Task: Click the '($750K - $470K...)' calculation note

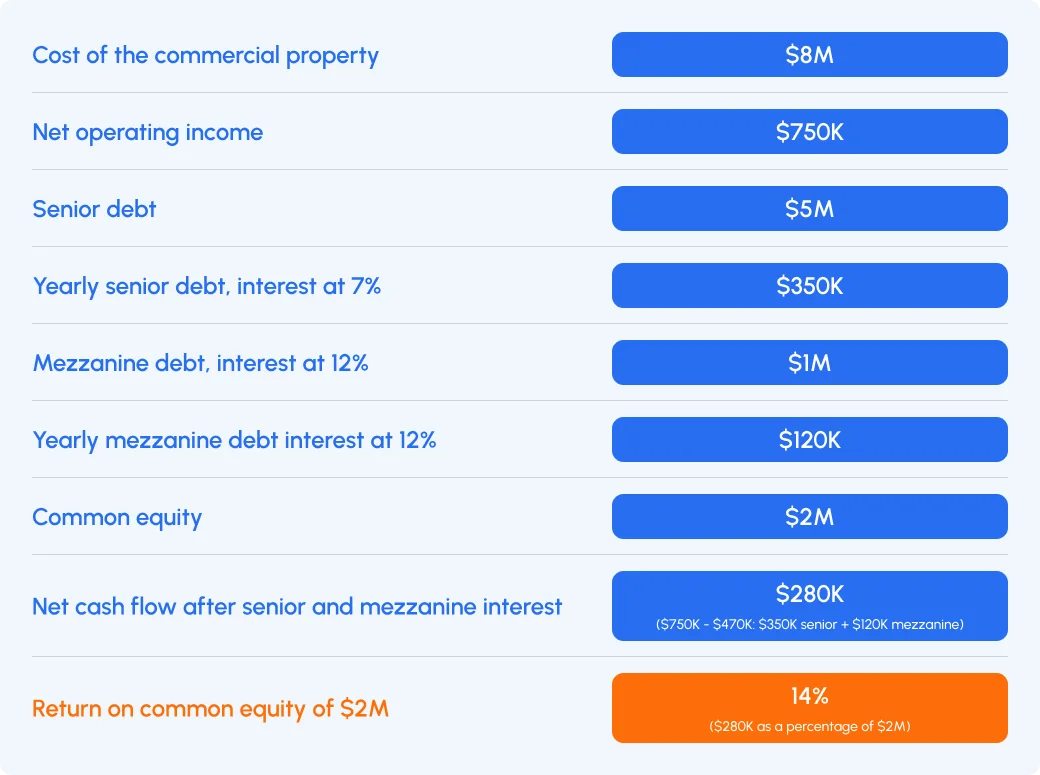Action: pos(809,624)
